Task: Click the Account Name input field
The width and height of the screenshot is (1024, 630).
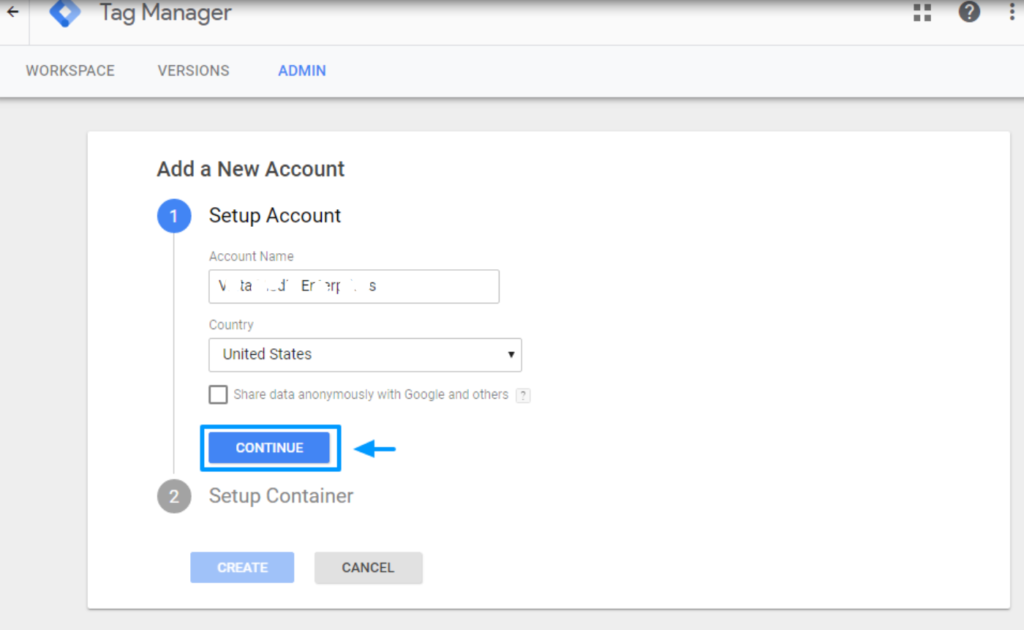Action: [354, 286]
